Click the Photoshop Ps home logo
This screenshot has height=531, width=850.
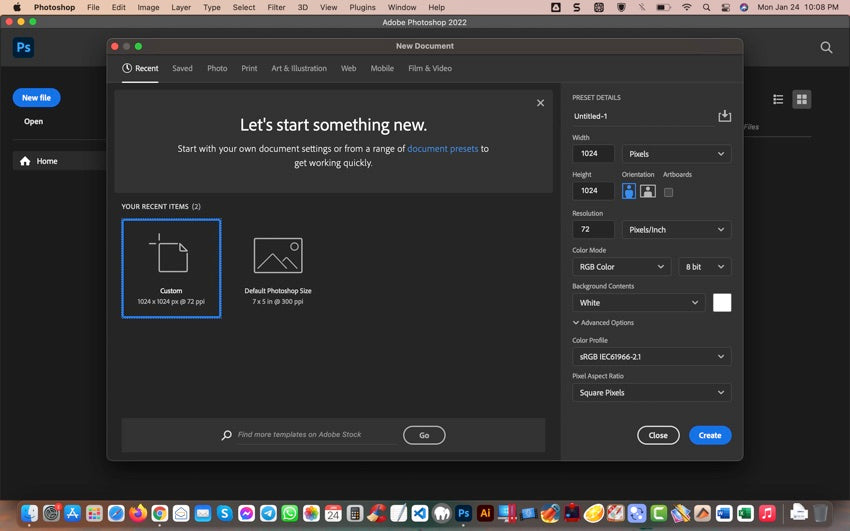pyautogui.click(x=23, y=48)
